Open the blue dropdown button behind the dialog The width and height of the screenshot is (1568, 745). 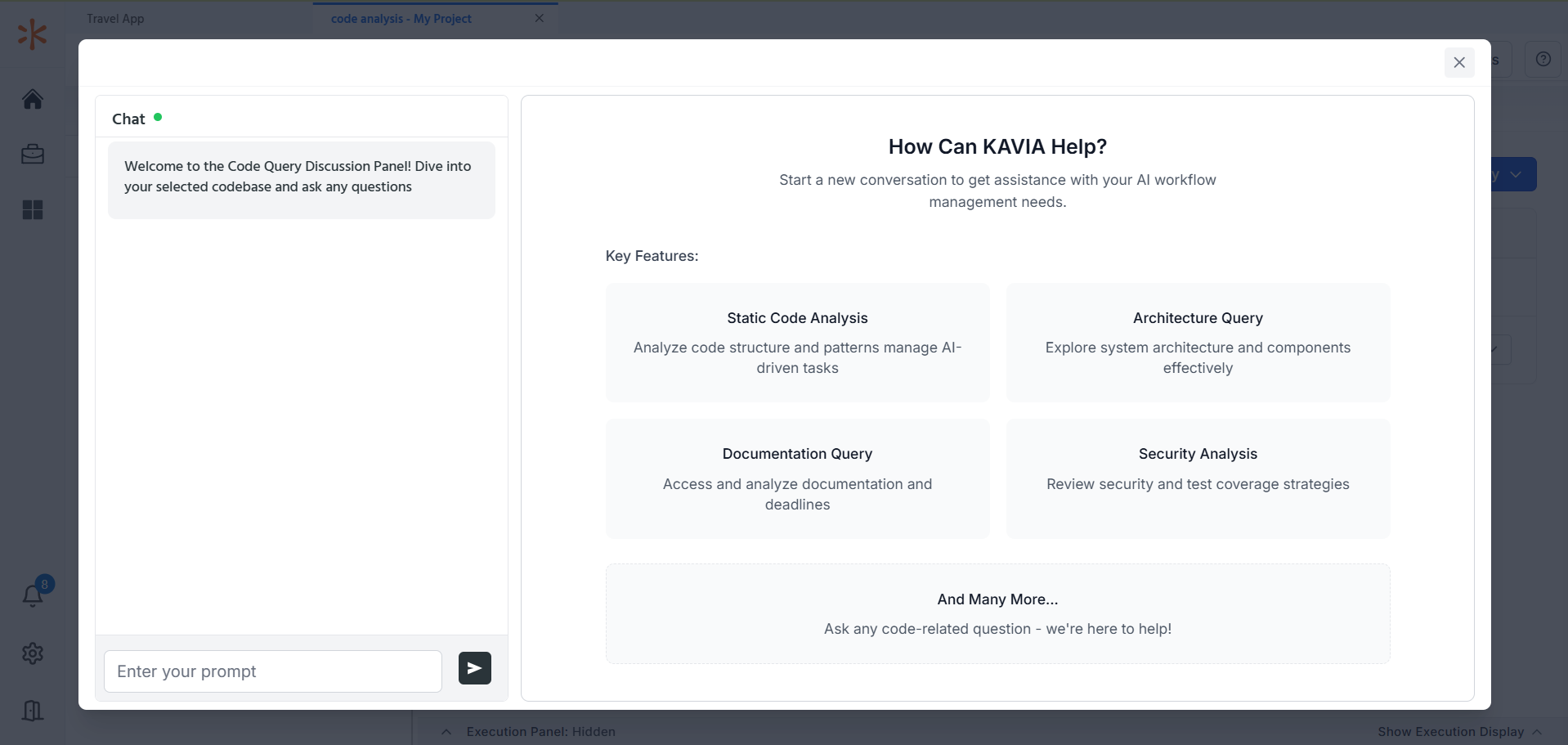click(x=1514, y=174)
